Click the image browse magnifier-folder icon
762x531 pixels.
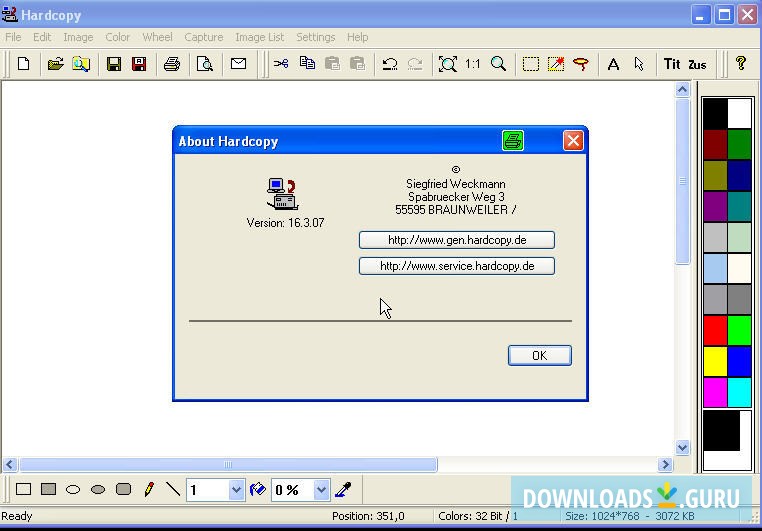pos(81,64)
